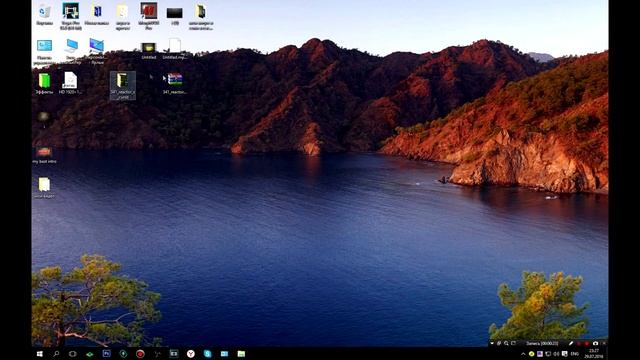Open the red circular taskbar app
Screen dimensions: 640x360
coord(140,354)
